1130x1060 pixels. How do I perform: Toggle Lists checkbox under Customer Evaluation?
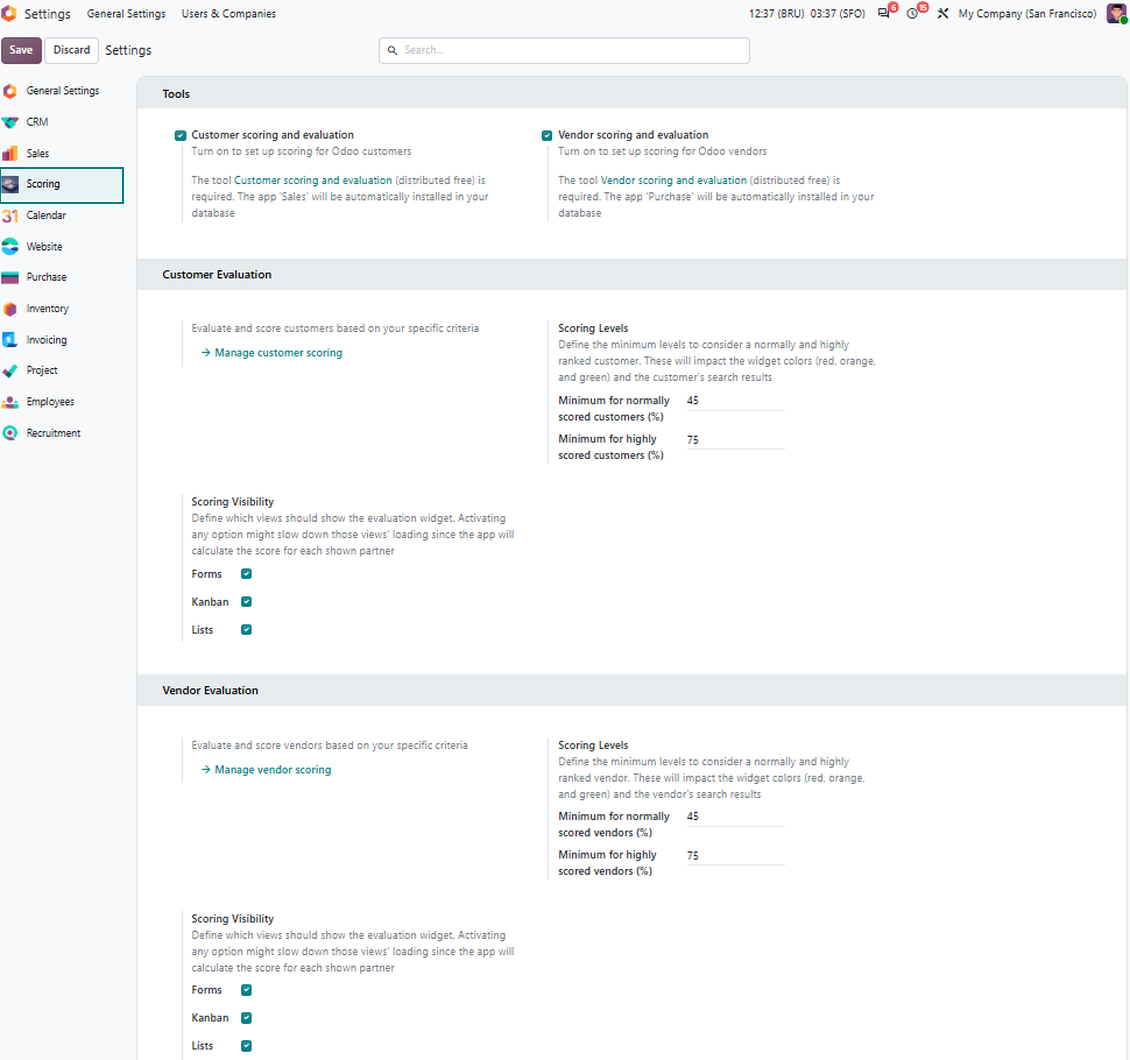pyautogui.click(x=246, y=630)
